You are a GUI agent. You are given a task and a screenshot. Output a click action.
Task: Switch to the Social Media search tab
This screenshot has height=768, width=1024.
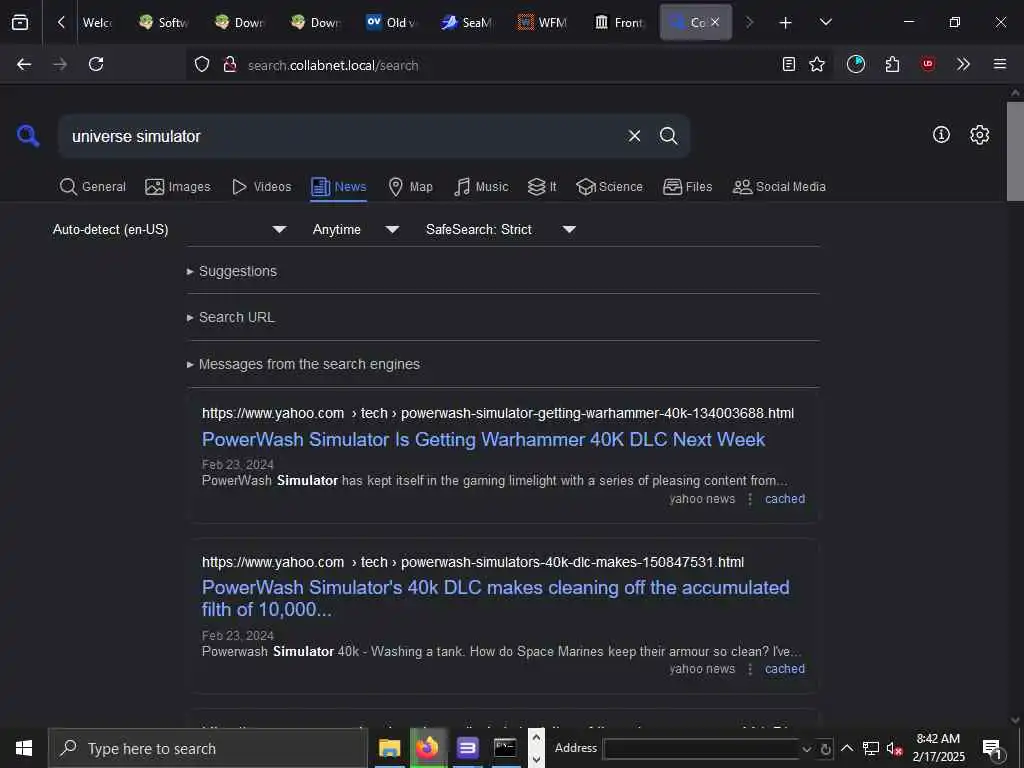(779, 187)
